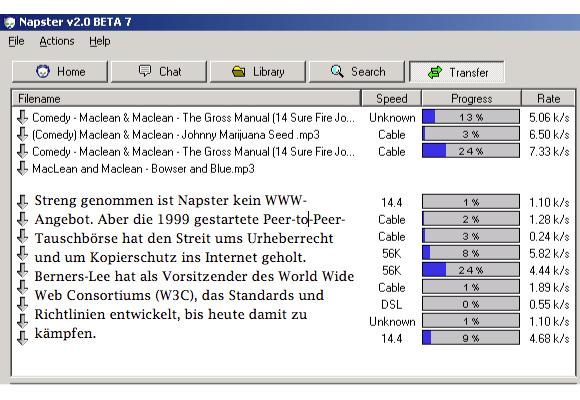This screenshot has width=580, height=400.
Task: Click download arrow of the 14.4 row at 1.10 k/s
Action: click(22, 202)
